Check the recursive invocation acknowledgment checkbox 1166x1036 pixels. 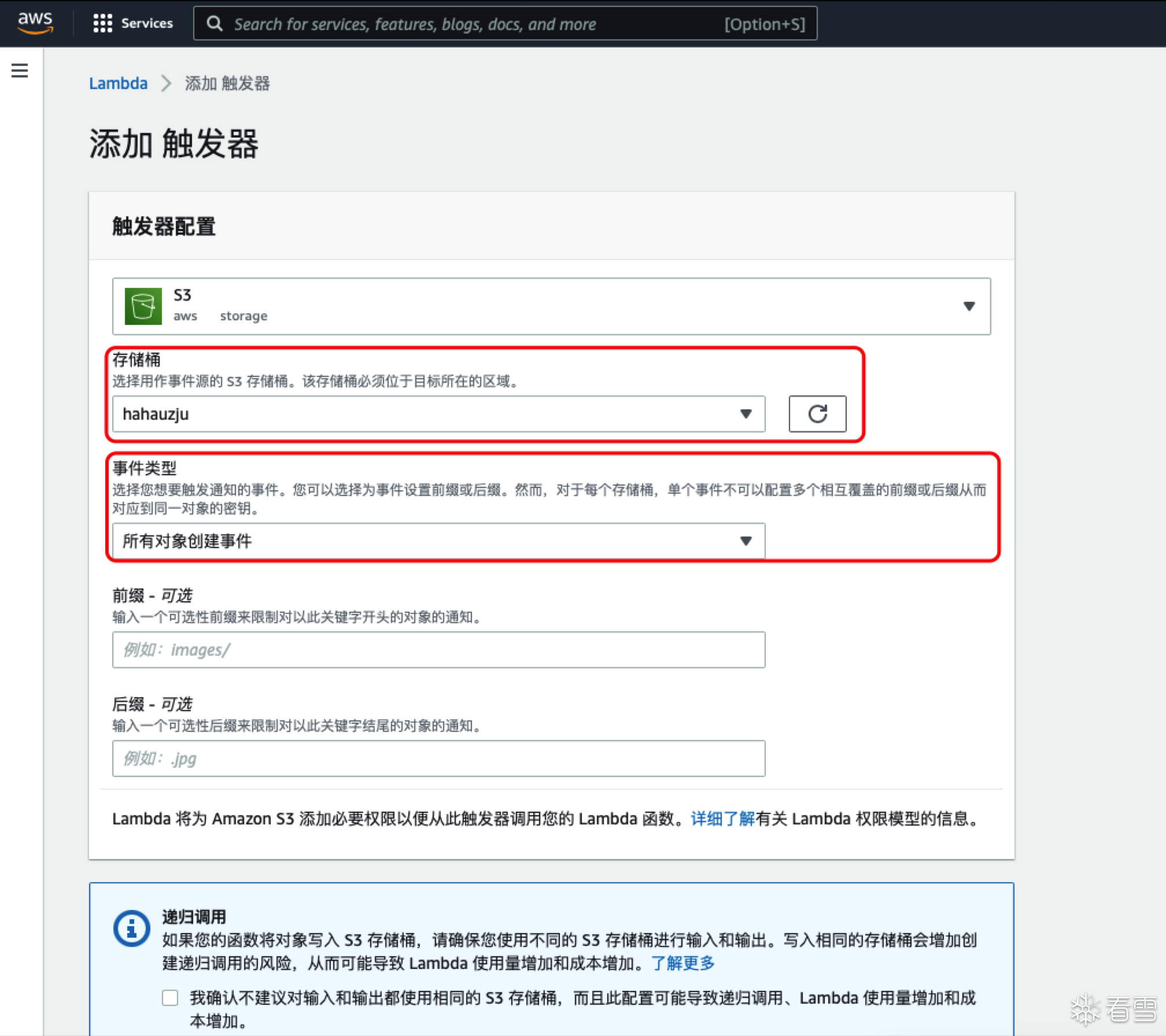(170, 998)
